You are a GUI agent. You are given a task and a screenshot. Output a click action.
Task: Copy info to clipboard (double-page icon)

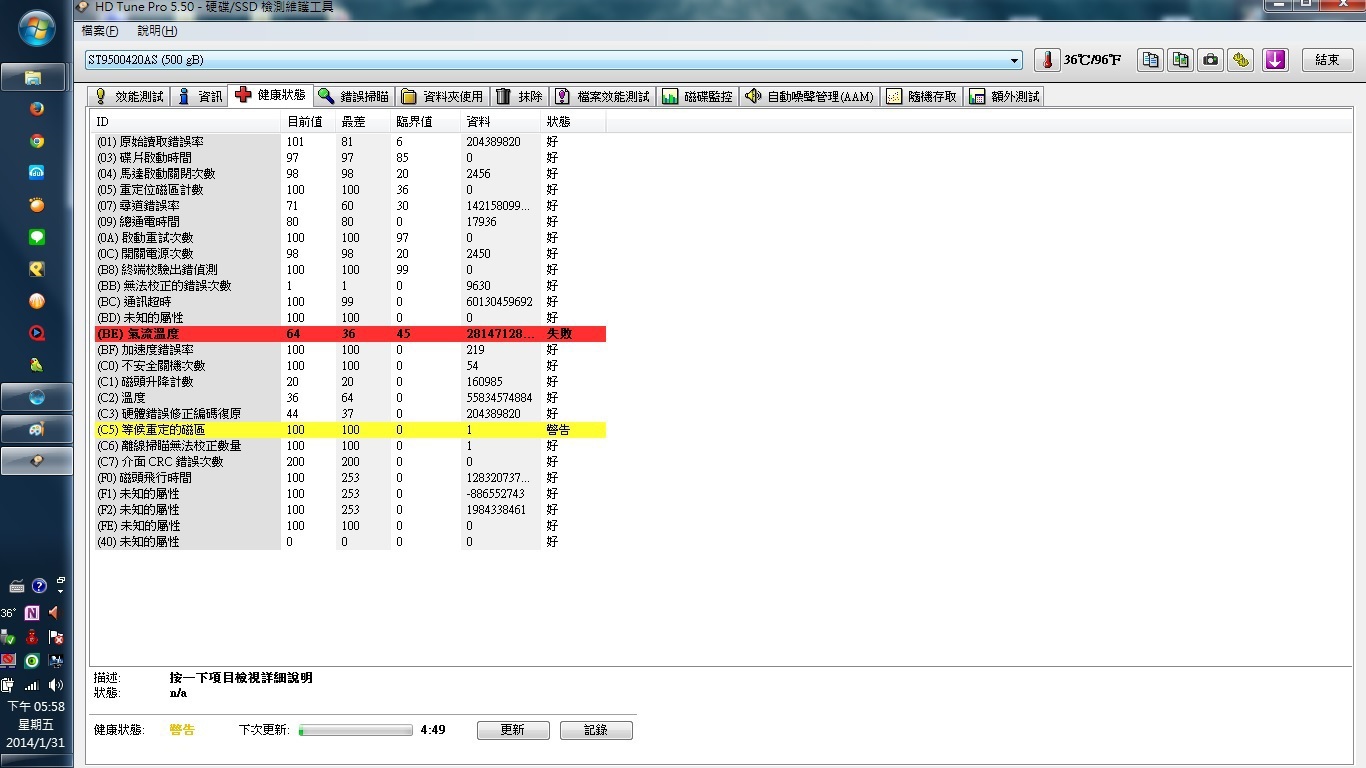click(1152, 60)
